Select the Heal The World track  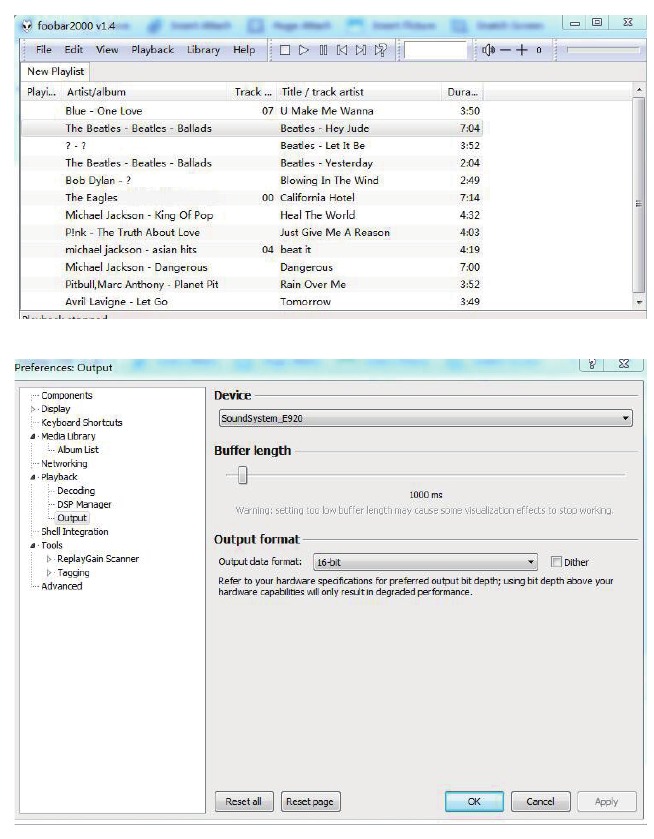pos(252,215)
